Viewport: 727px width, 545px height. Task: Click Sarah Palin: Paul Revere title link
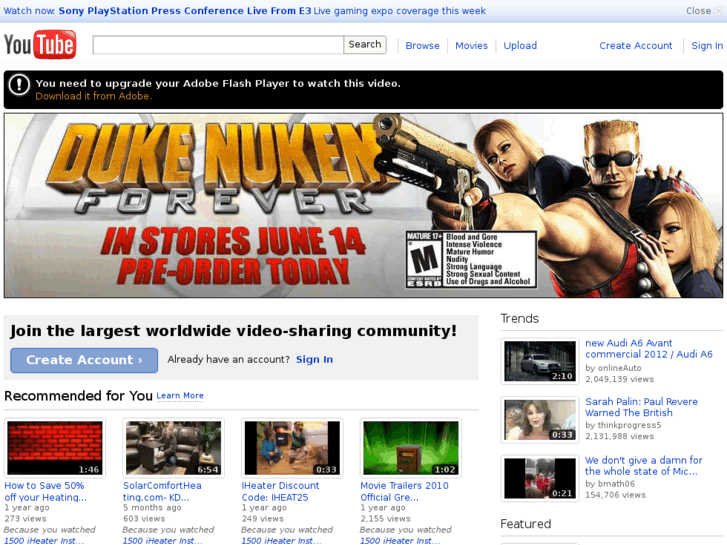click(641, 407)
